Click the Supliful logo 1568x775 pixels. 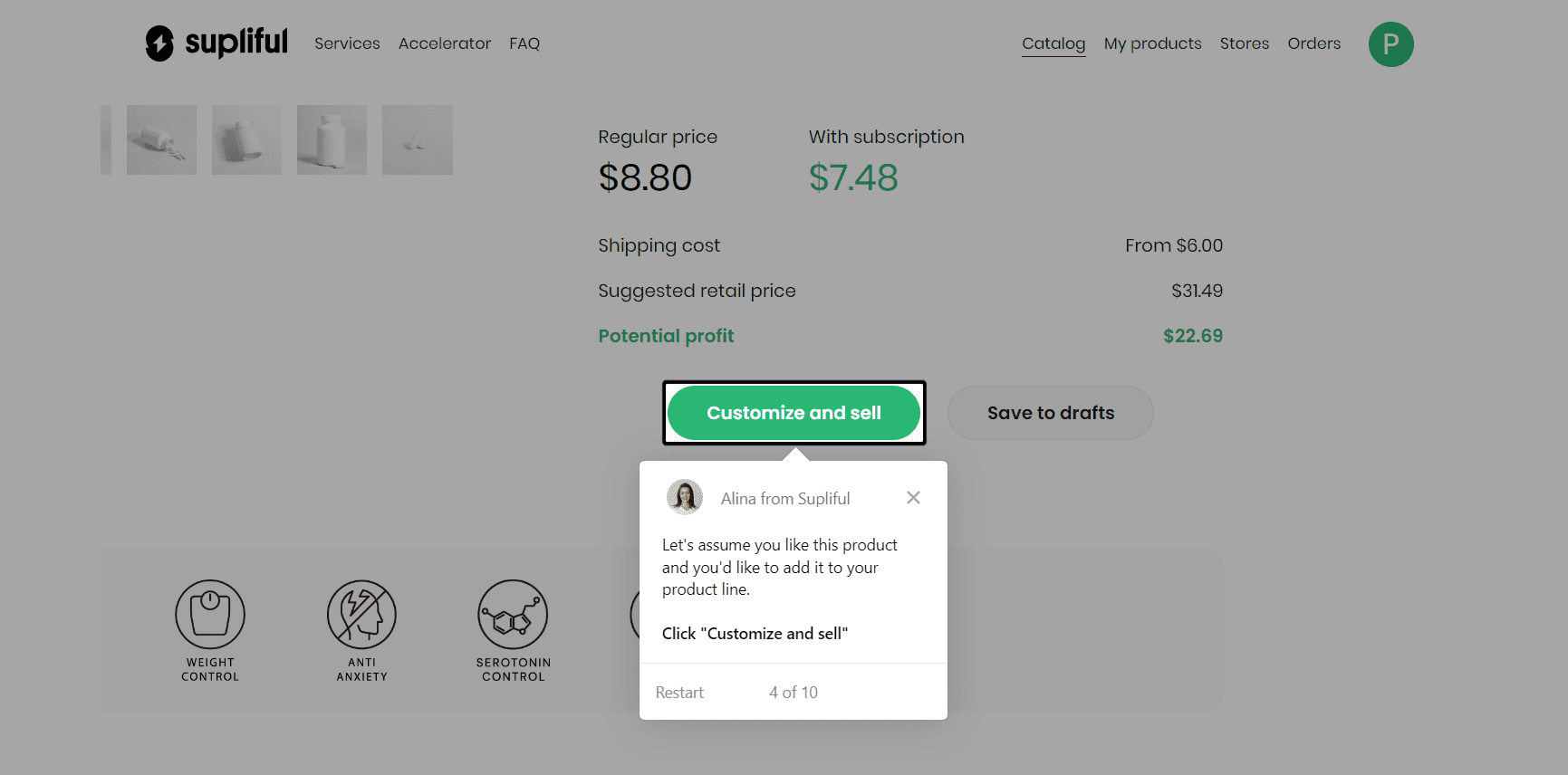(x=216, y=43)
